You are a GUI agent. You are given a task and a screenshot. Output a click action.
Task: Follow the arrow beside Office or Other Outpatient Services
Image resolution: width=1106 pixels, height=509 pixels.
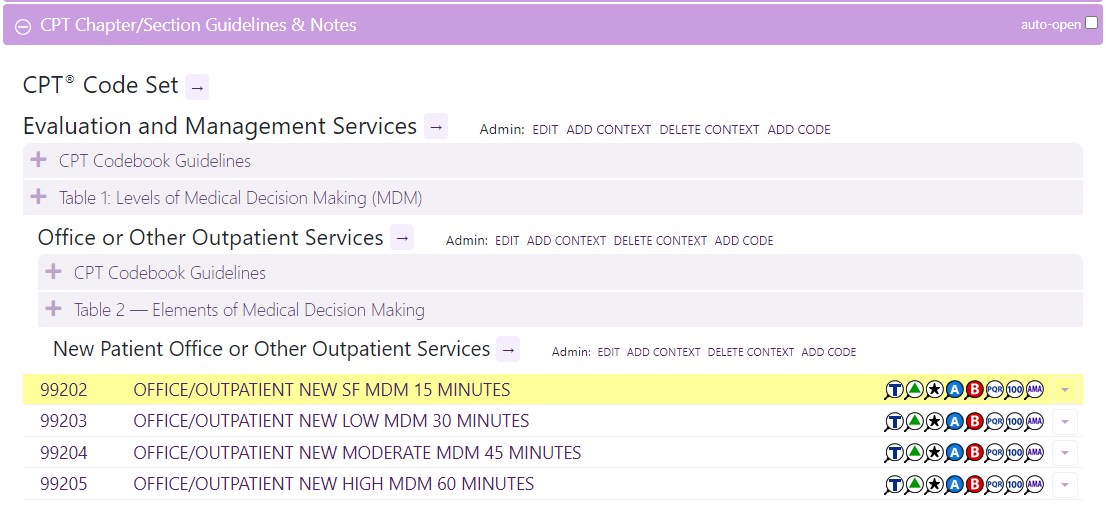(x=402, y=238)
